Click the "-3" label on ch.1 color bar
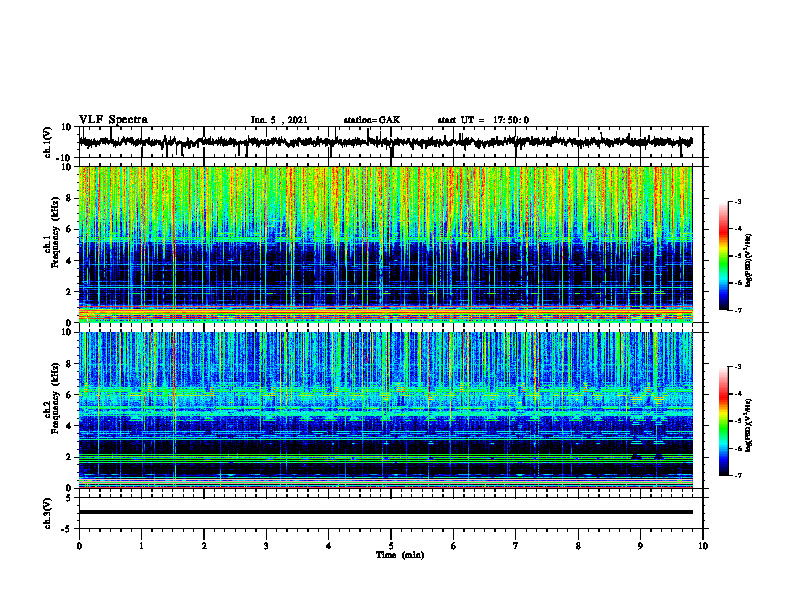The width and height of the screenshot is (792, 612). pyautogui.click(x=737, y=201)
